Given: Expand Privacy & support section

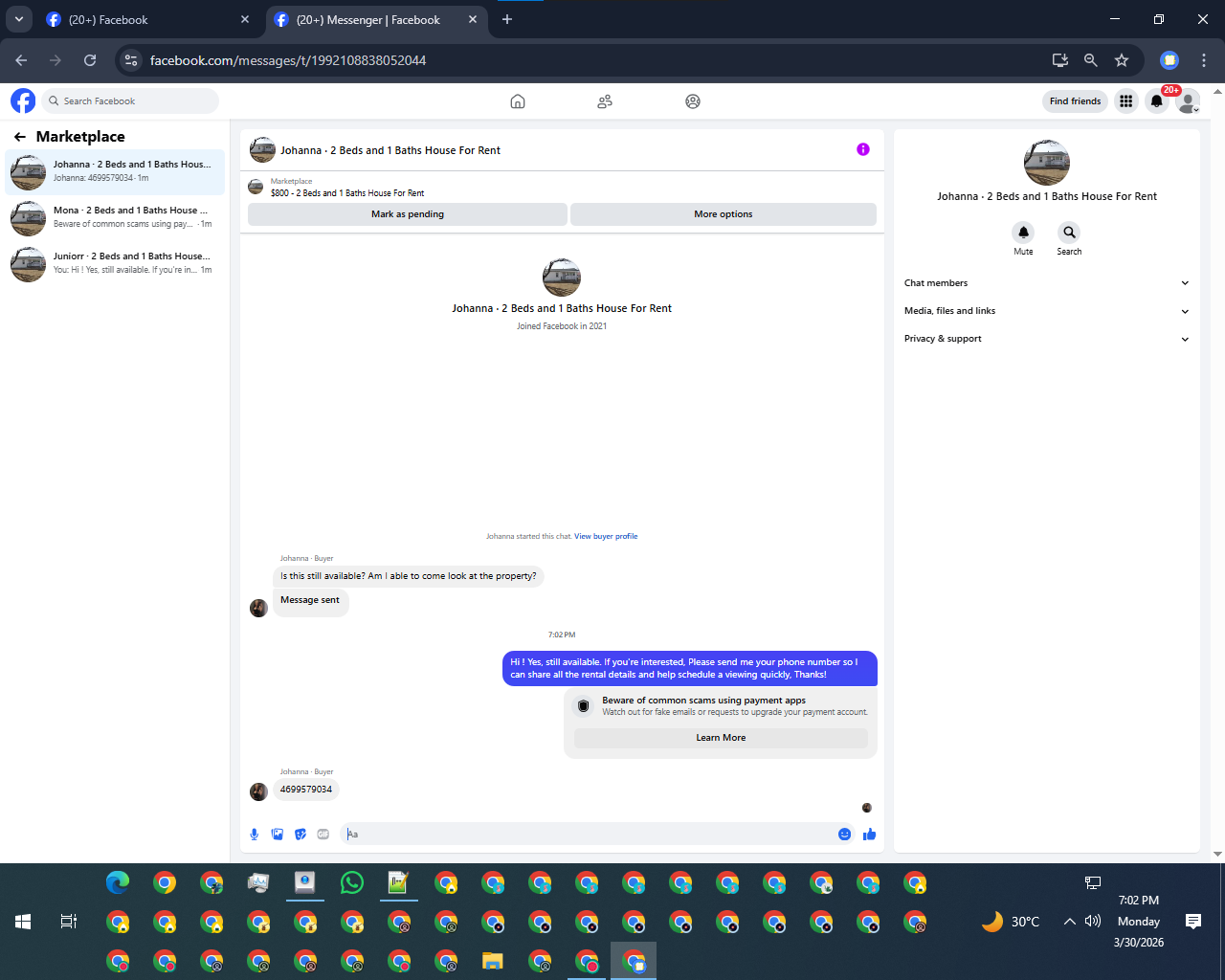Looking at the screenshot, I should click(x=1047, y=339).
